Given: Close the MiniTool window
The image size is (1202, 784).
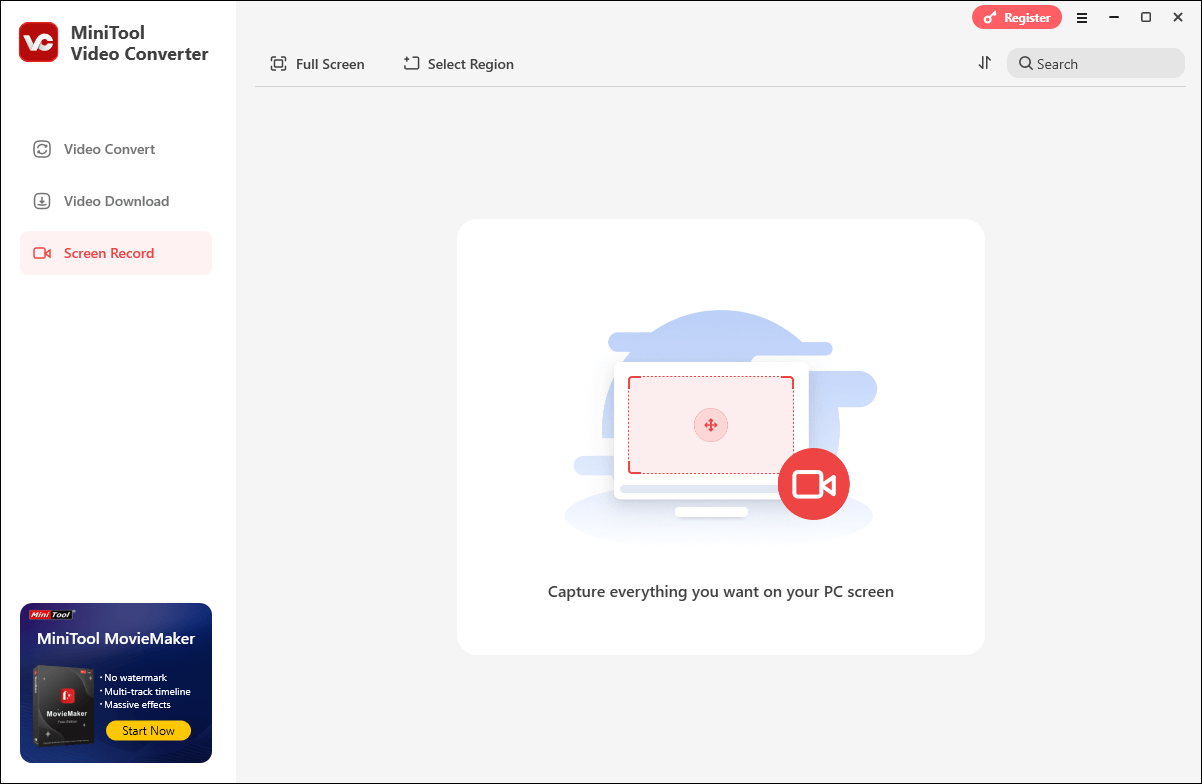Looking at the screenshot, I should pos(1178,18).
